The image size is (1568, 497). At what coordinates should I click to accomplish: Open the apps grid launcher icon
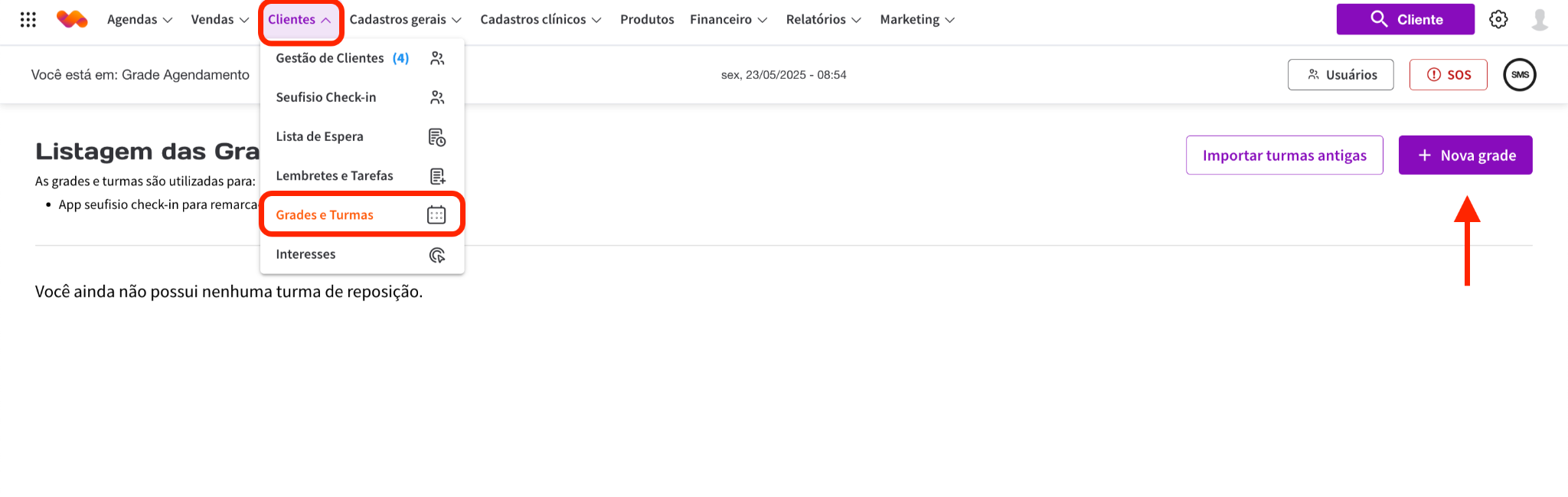28,20
